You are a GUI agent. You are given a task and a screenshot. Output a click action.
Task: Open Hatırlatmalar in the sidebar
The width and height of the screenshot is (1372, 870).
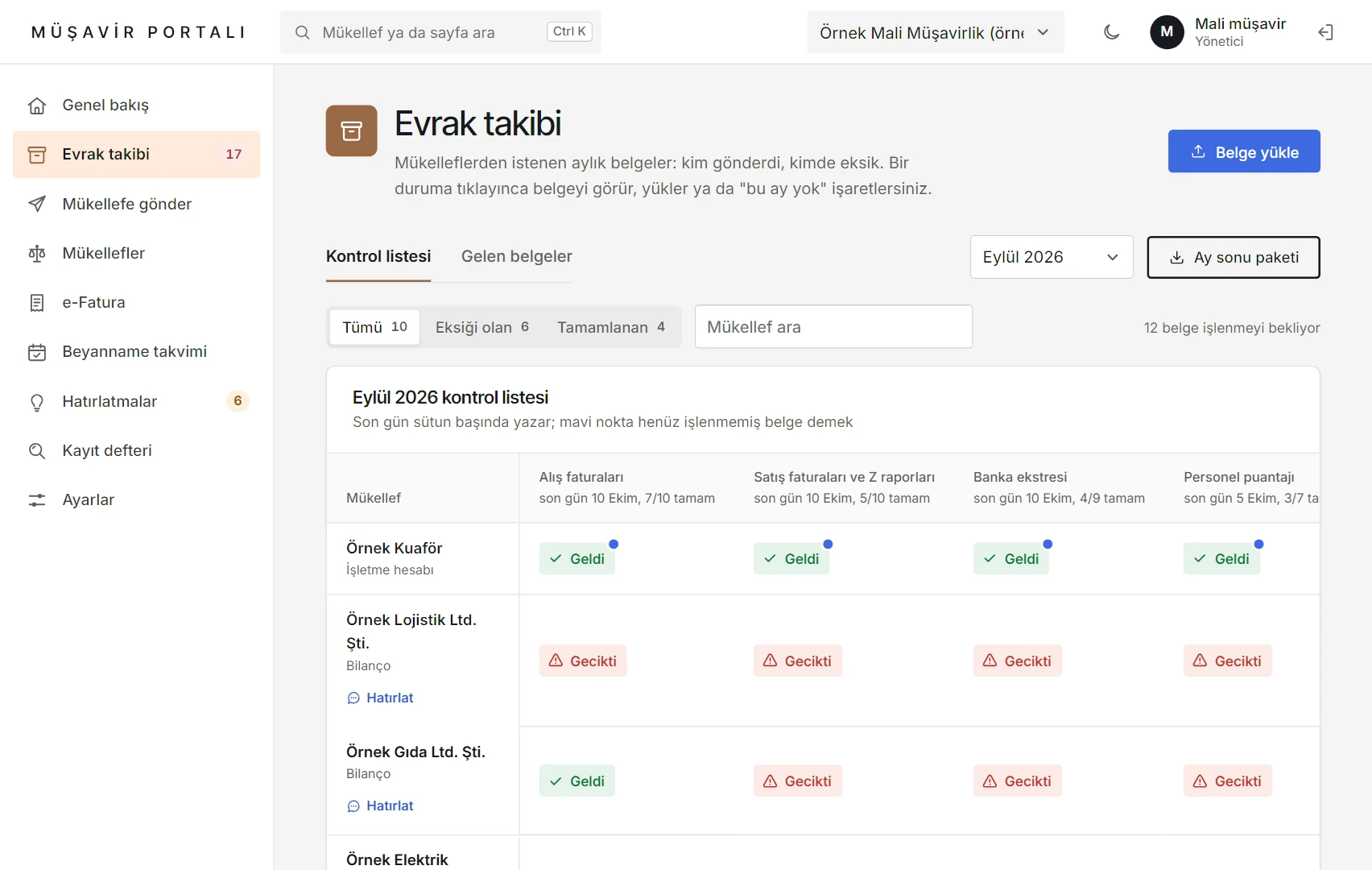click(137, 401)
